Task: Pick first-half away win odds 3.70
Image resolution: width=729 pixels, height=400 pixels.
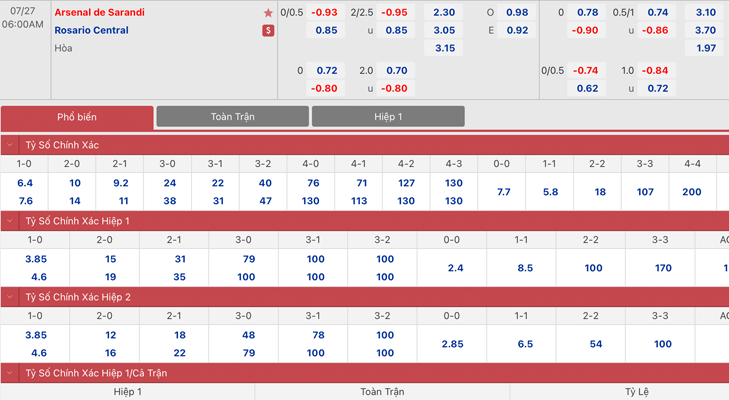Action: pos(705,30)
